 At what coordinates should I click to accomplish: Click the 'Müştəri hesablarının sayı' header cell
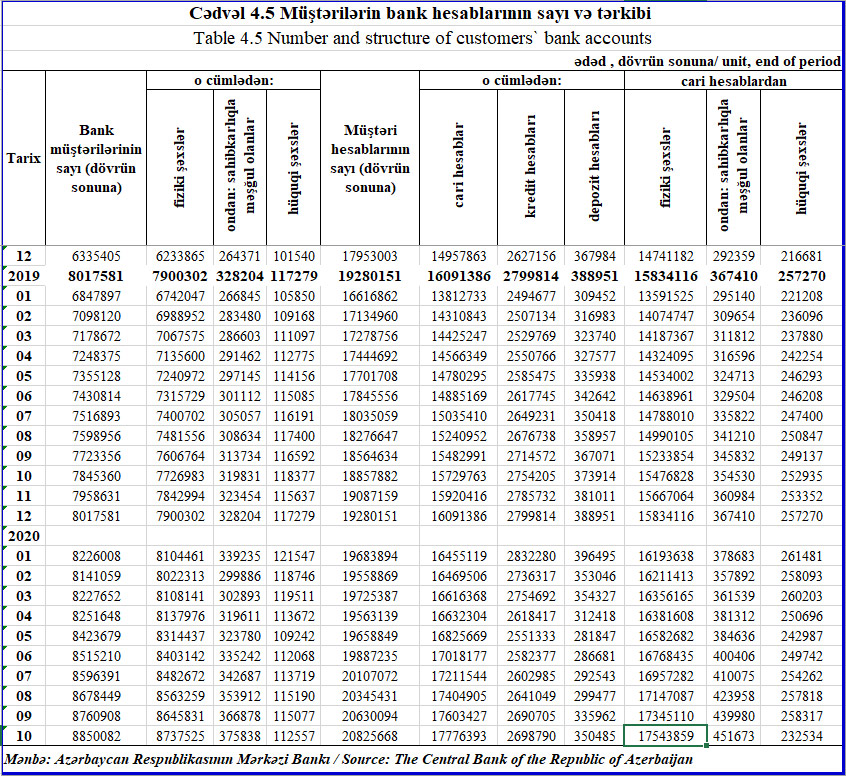pos(370,158)
